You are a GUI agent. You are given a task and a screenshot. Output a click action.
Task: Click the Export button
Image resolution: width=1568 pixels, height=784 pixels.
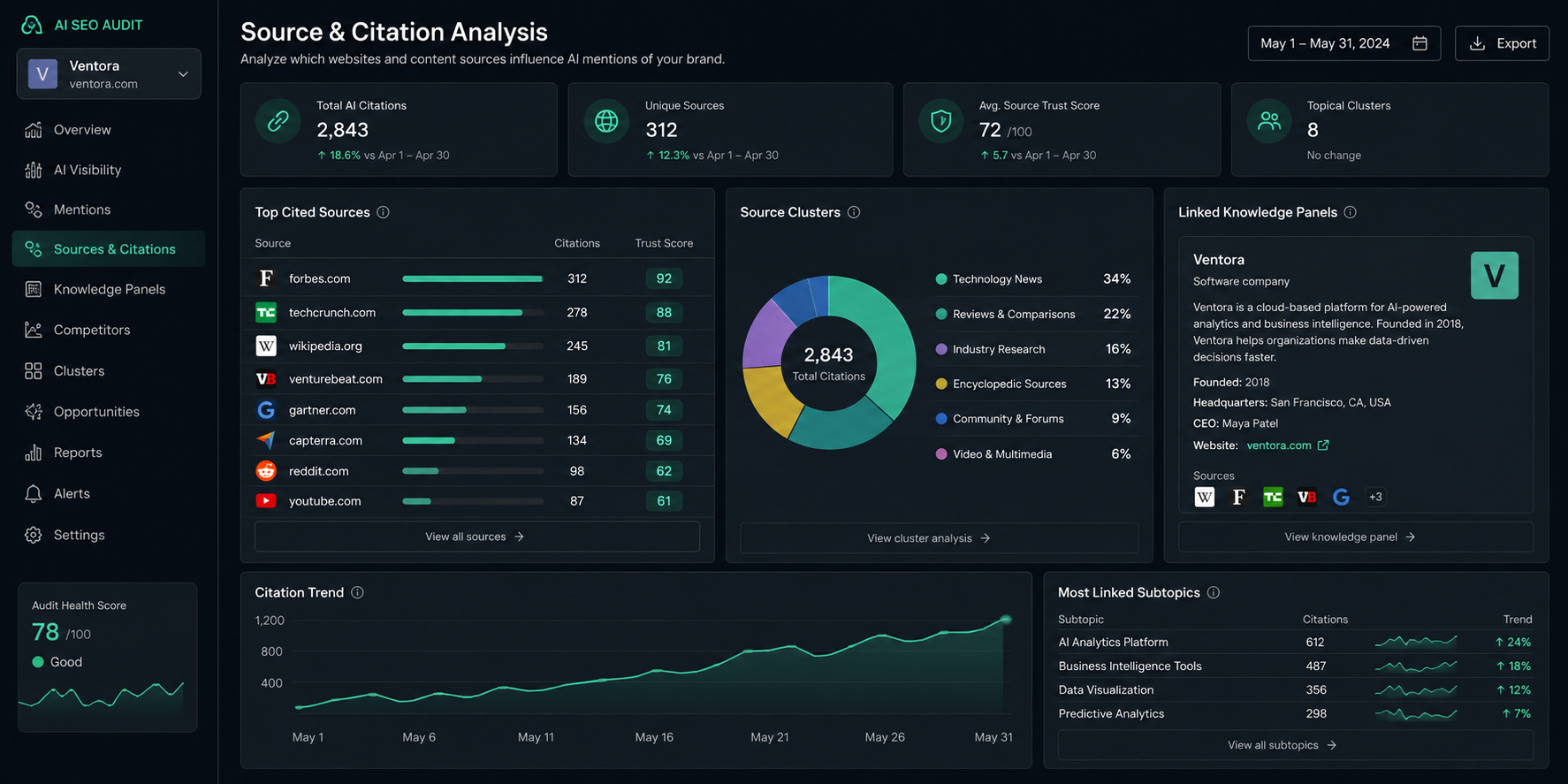tap(1502, 43)
